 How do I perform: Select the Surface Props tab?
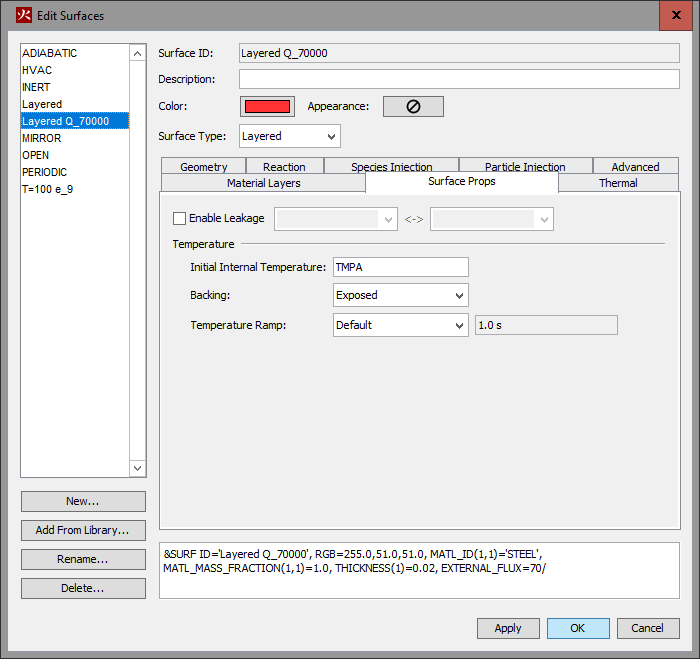[x=462, y=182]
